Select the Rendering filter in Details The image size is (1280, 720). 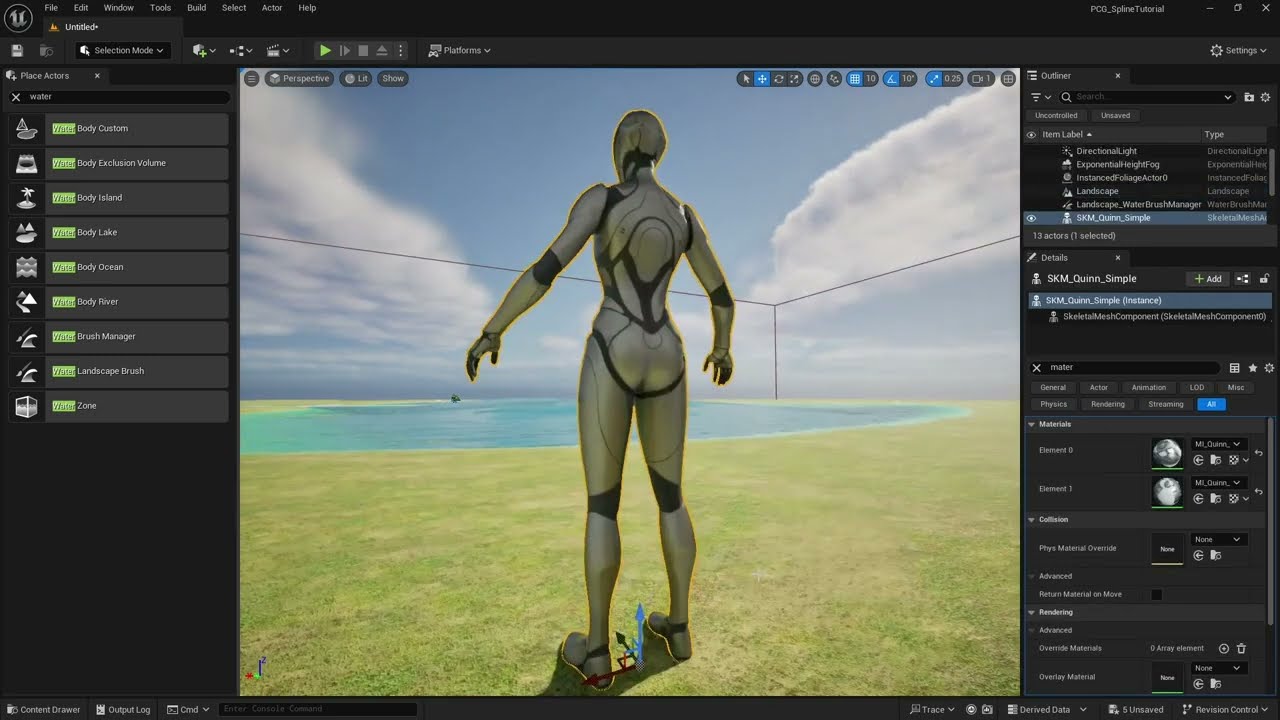pos(1107,404)
